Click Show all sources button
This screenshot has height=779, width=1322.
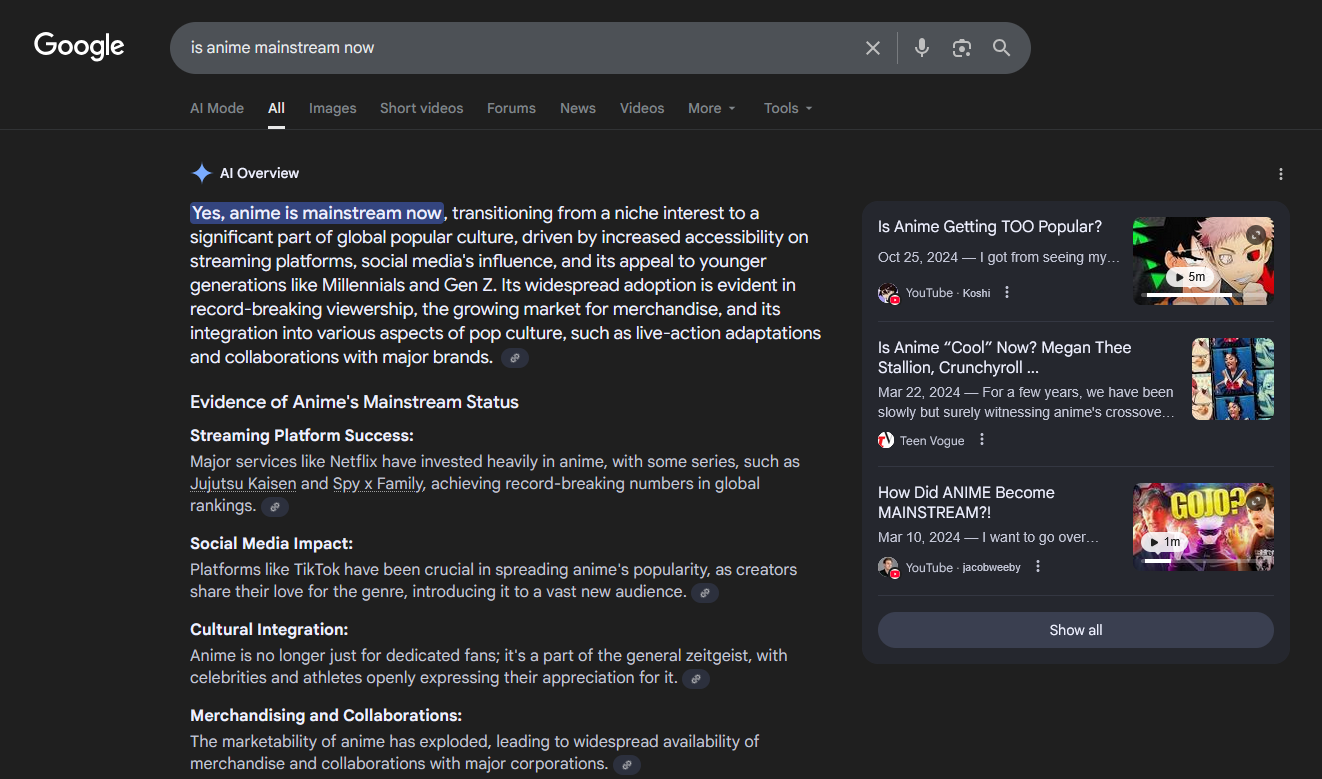pyautogui.click(x=1075, y=630)
